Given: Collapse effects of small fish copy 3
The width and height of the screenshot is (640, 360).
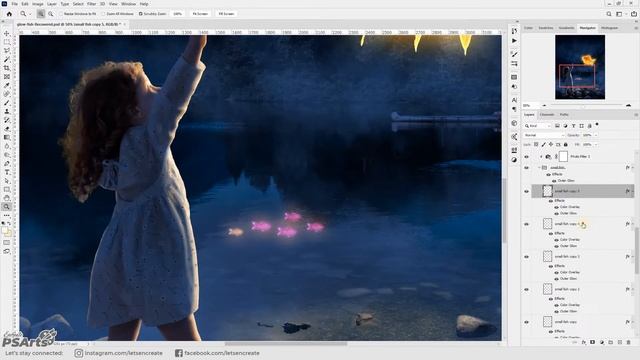Looking at the screenshot, I should [x=632, y=257].
